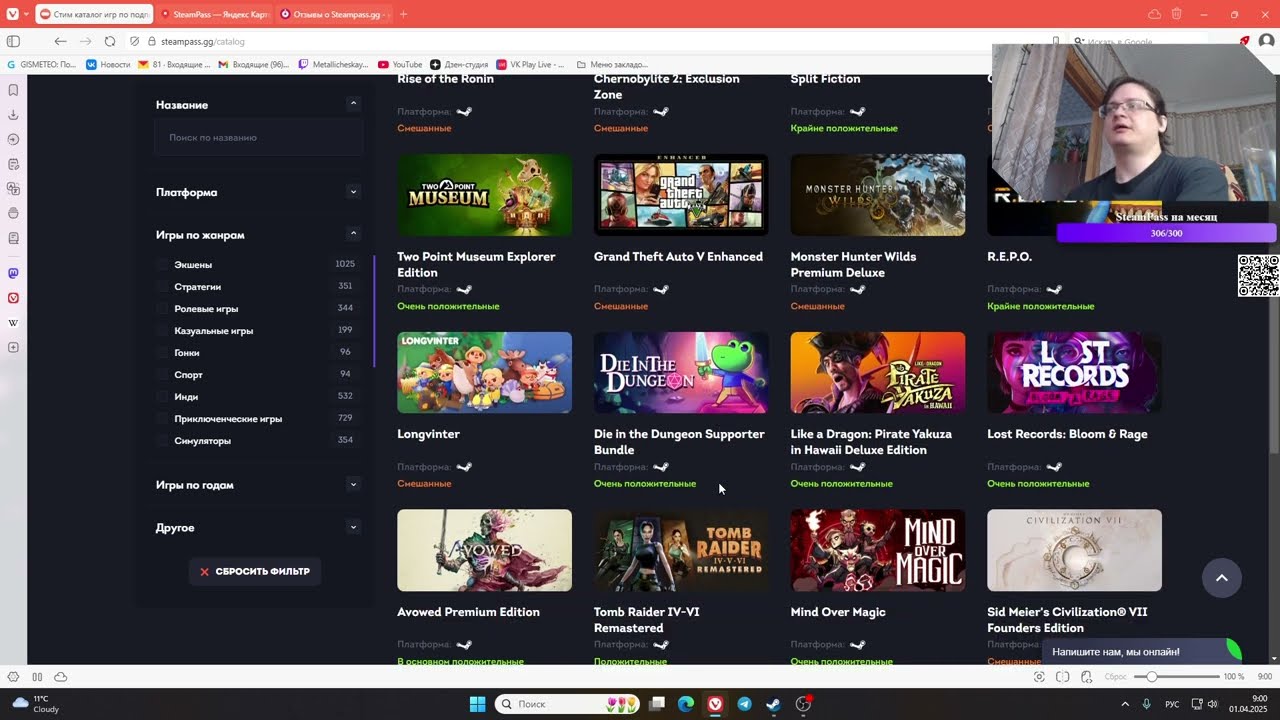Check the Симуляторы genre checkbox
This screenshot has width=1280, height=720.
click(162, 441)
